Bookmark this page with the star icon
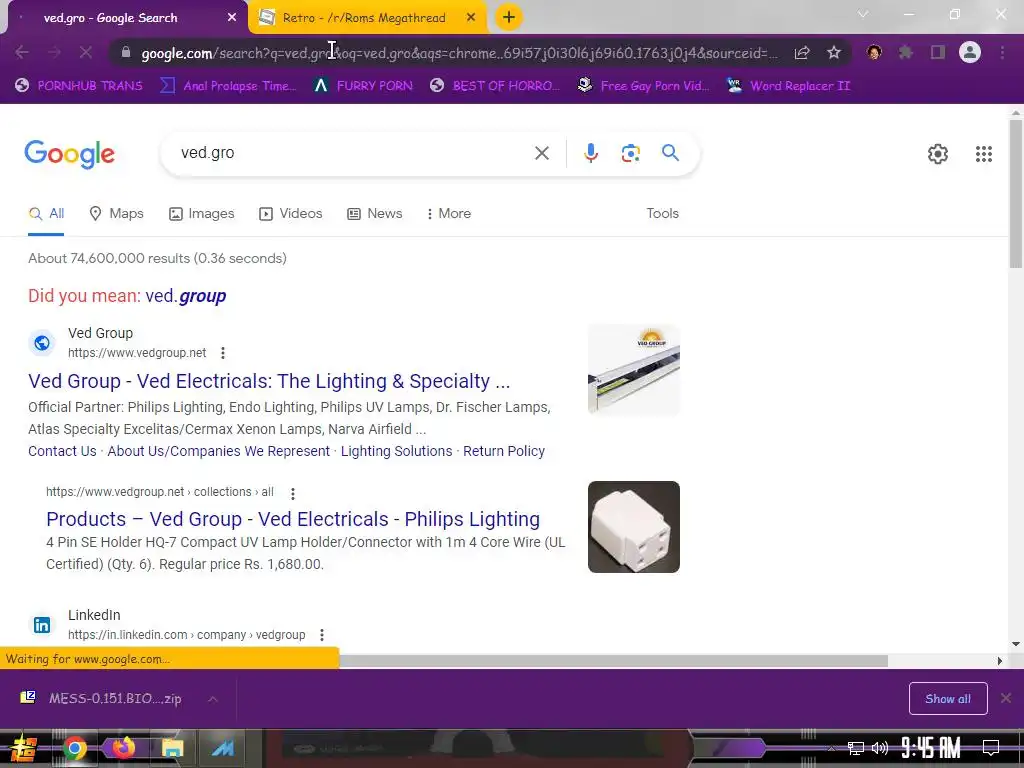This screenshot has height=768, width=1024. [x=833, y=52]
